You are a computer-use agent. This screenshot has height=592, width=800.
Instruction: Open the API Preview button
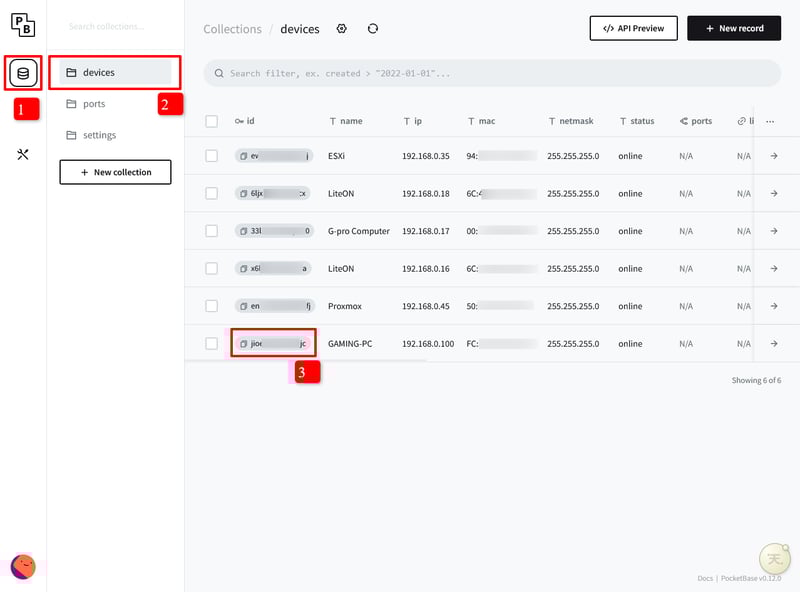(x=633, y=28)
